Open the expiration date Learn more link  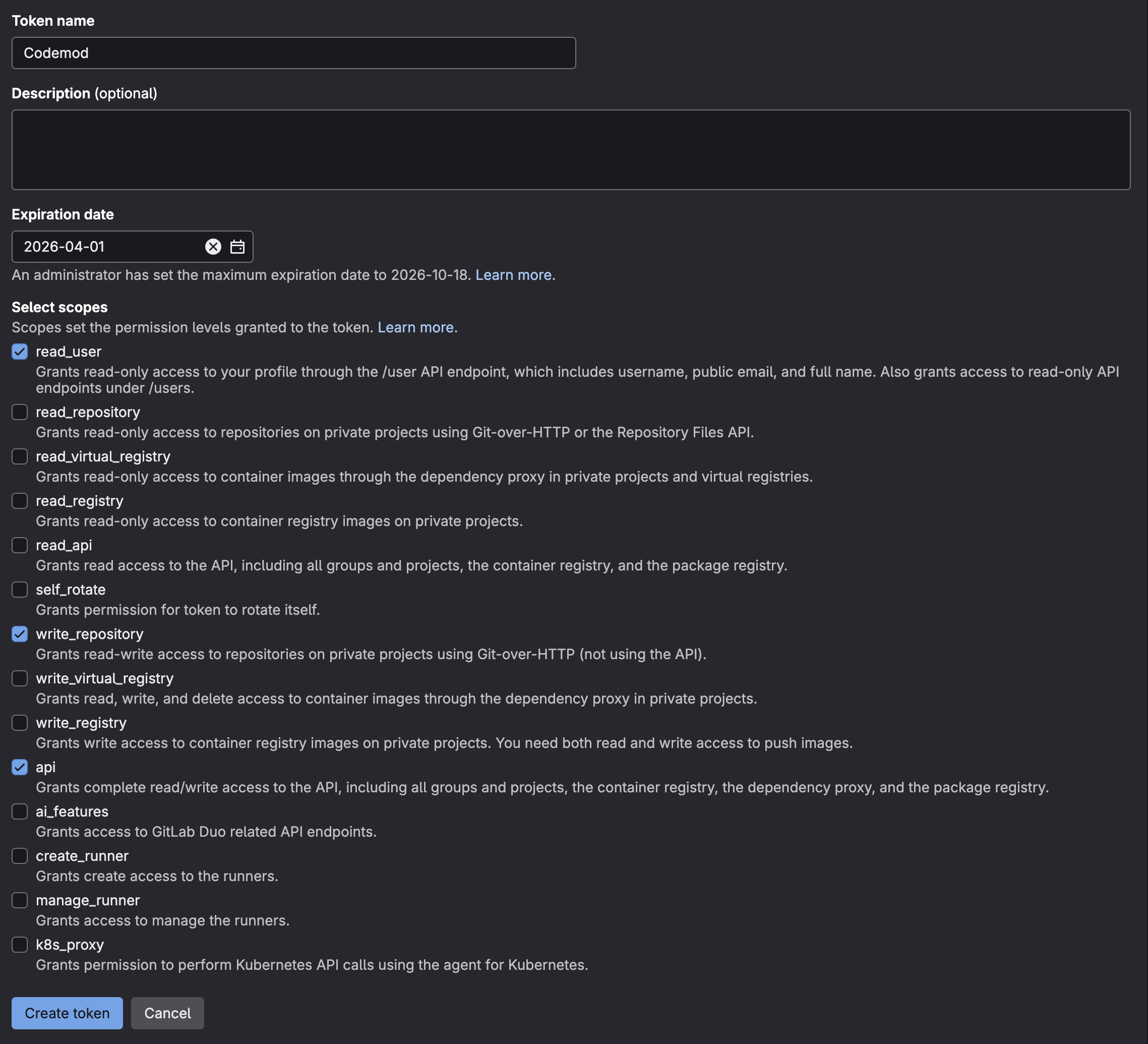(513, 274)
